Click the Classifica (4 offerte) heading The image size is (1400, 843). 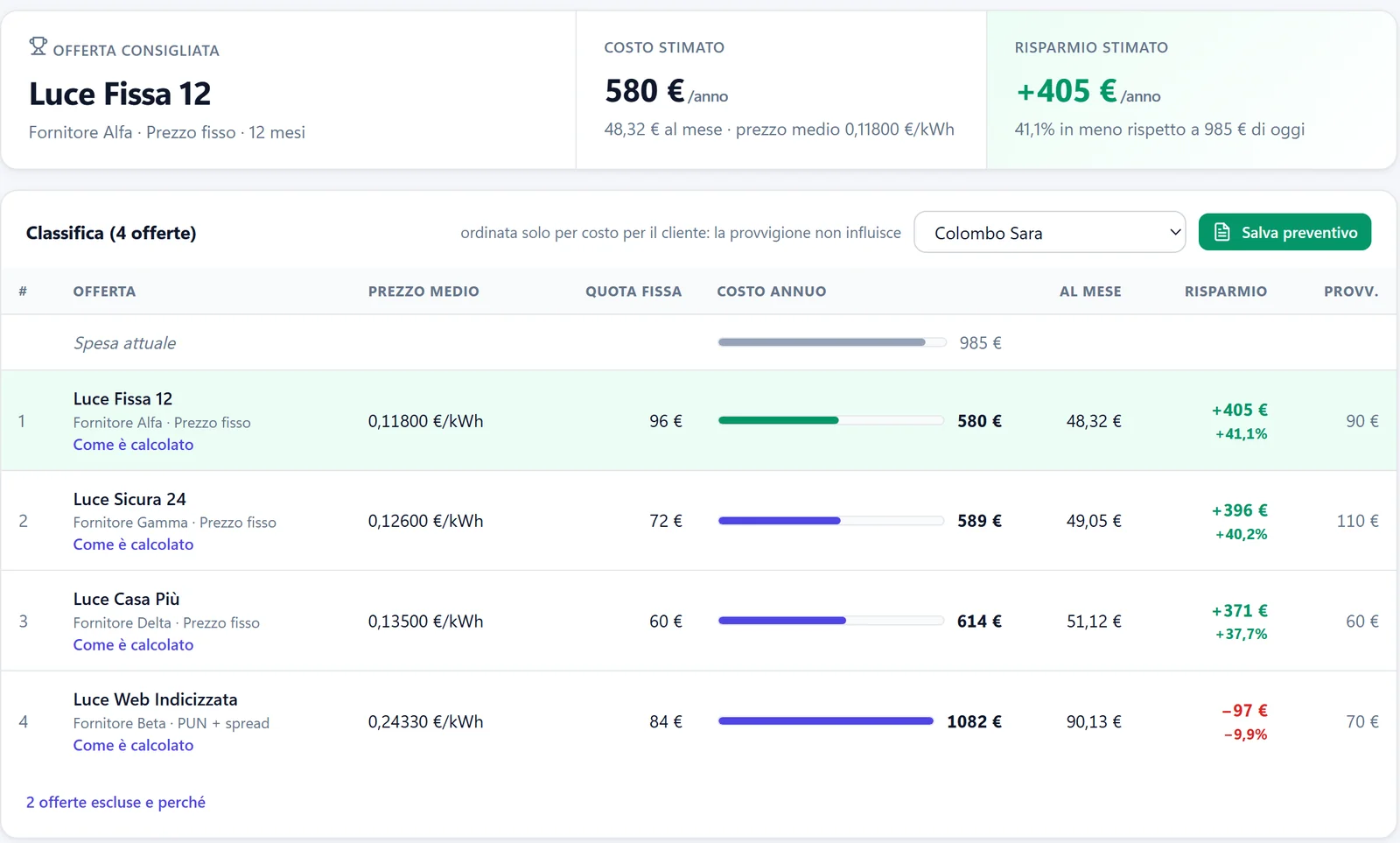tap(111, 233)
